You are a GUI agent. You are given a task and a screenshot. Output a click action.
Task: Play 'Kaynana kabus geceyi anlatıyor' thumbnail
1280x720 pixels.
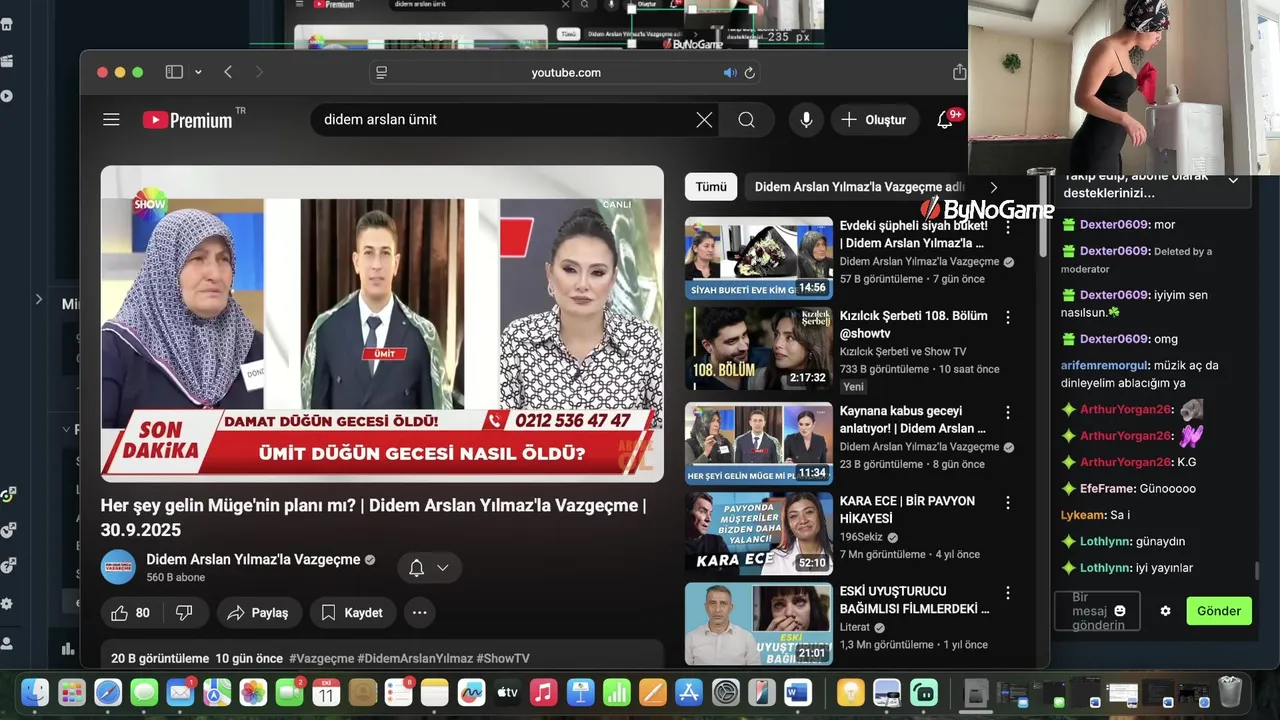tap(758, 443)
